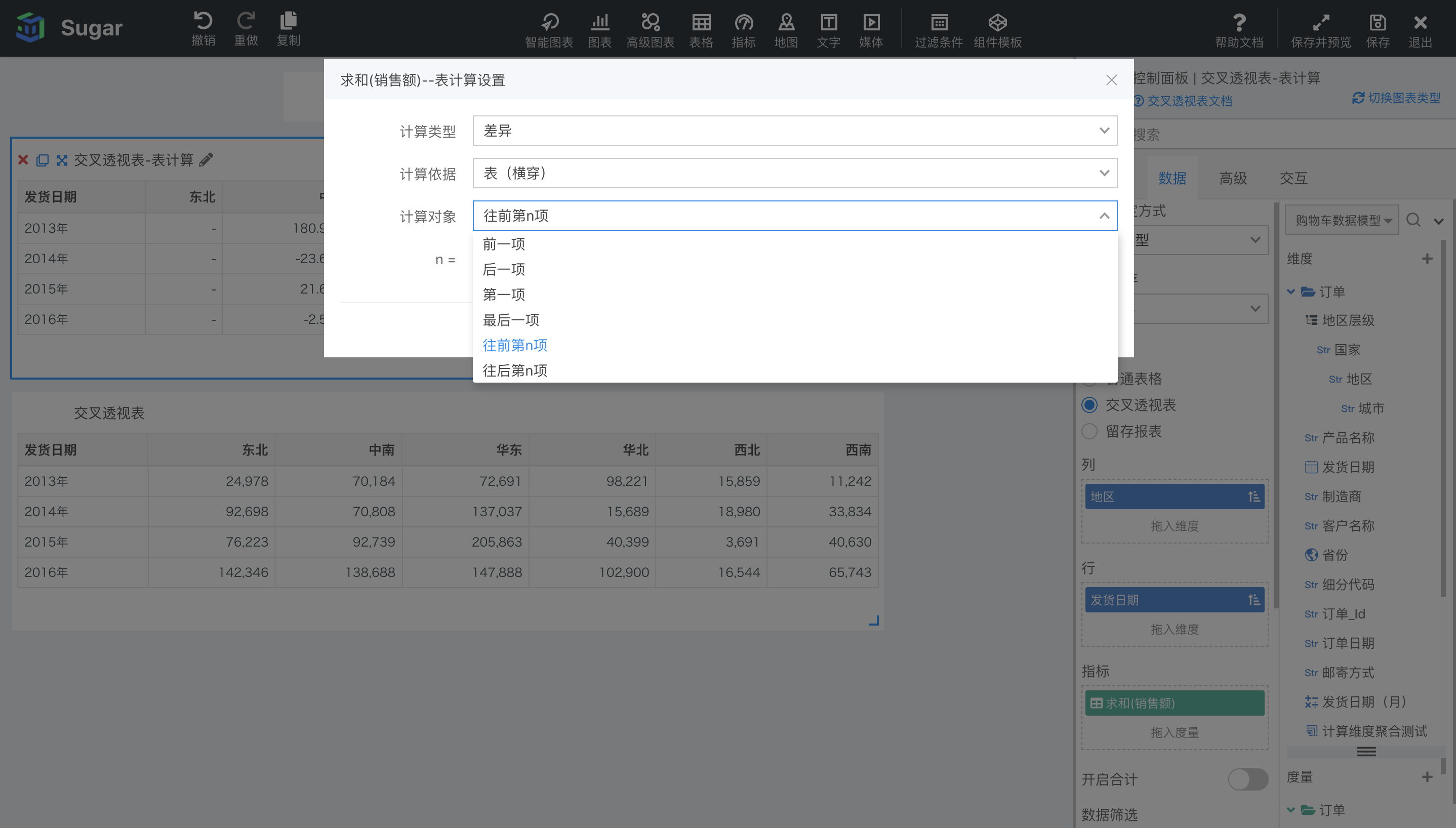Open the 指标 indicator tool
The image size is (1456, 828).
pos(743,30)
